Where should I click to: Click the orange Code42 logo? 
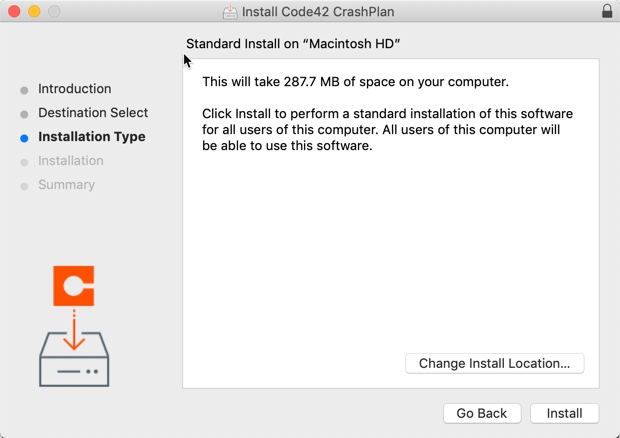pyautogui.click(x=74, y=286)
